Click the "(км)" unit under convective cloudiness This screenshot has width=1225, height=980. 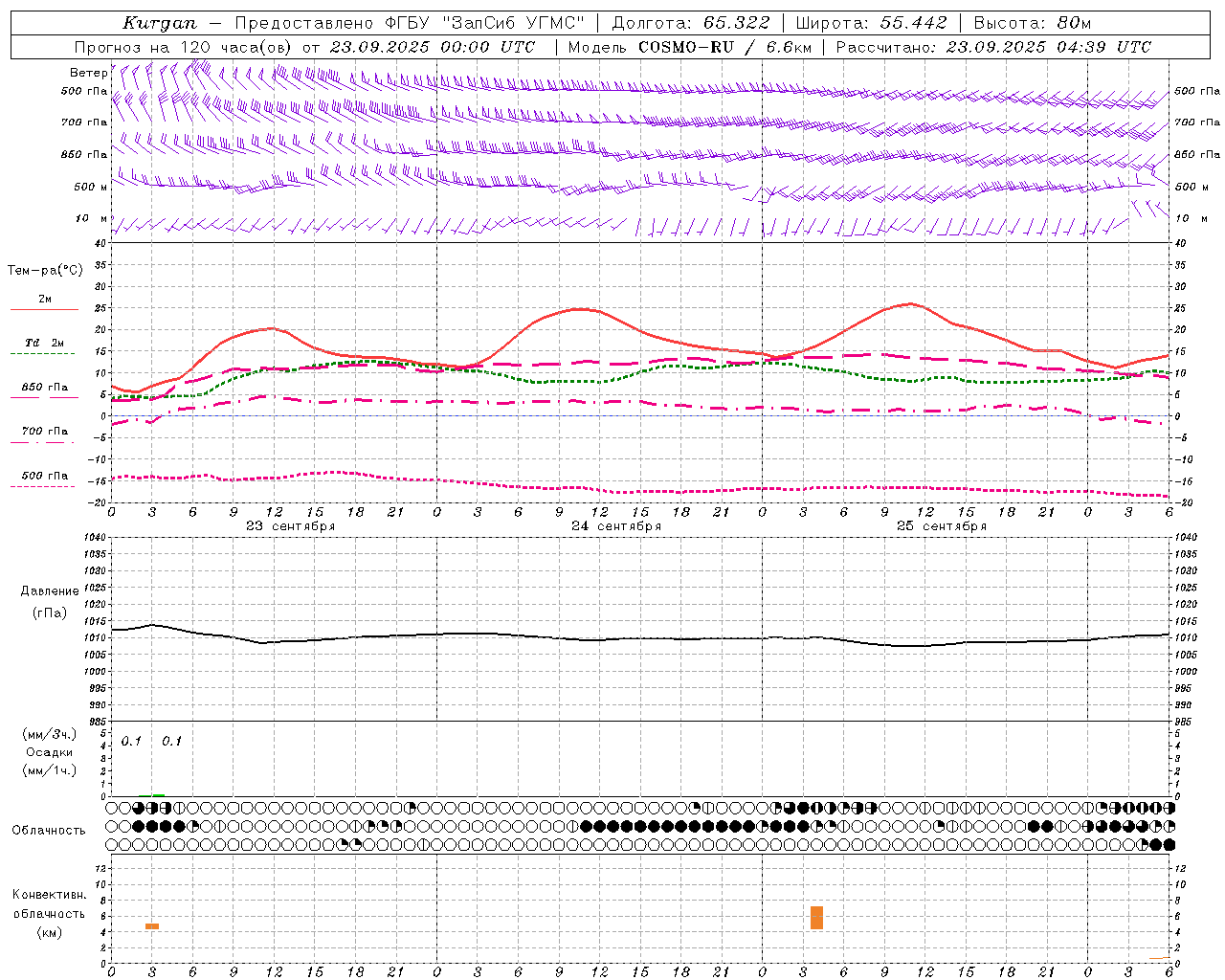tap(49, 932)
